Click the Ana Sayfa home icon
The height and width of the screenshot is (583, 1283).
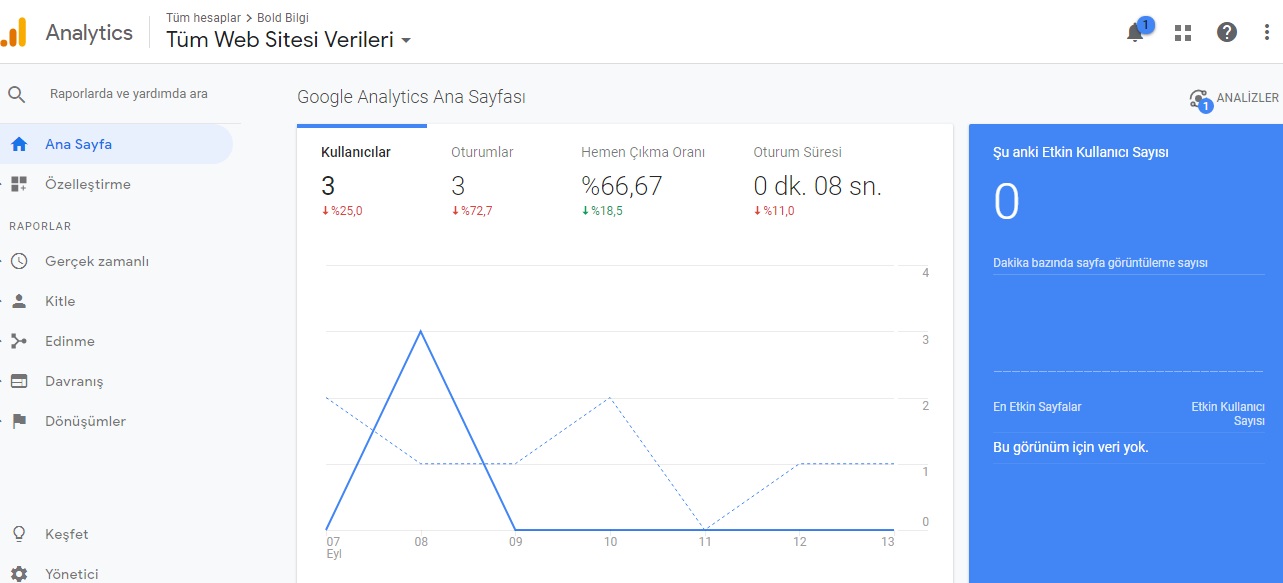[19, 144]
